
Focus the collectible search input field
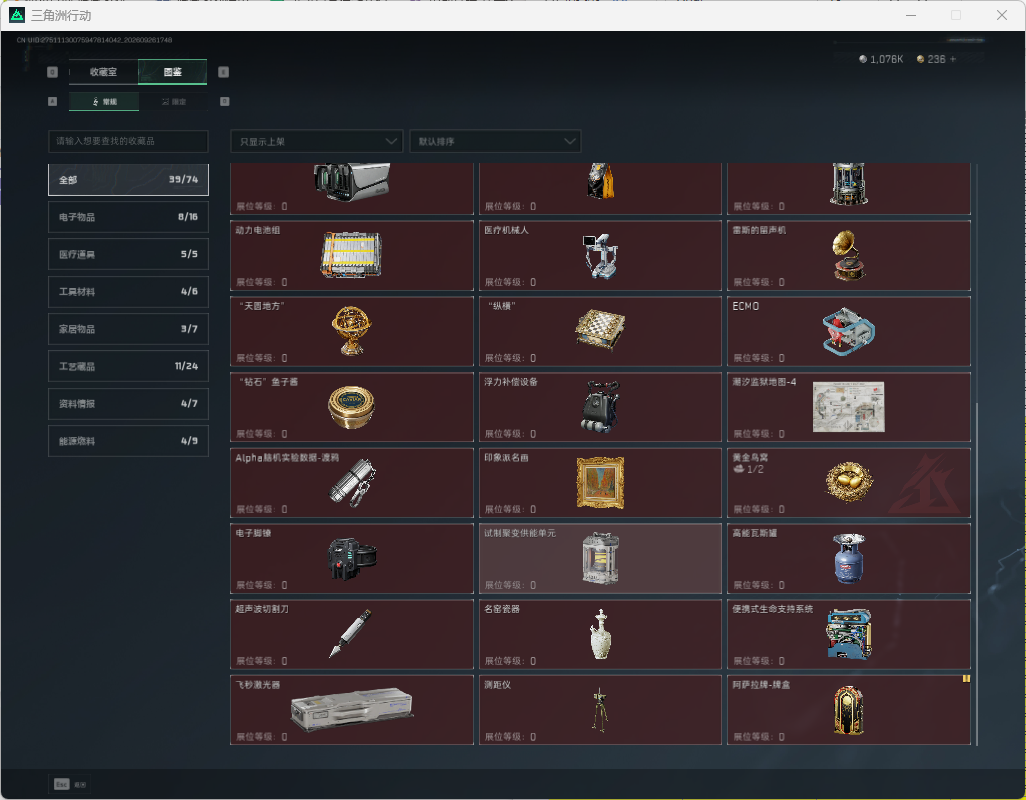128,141
